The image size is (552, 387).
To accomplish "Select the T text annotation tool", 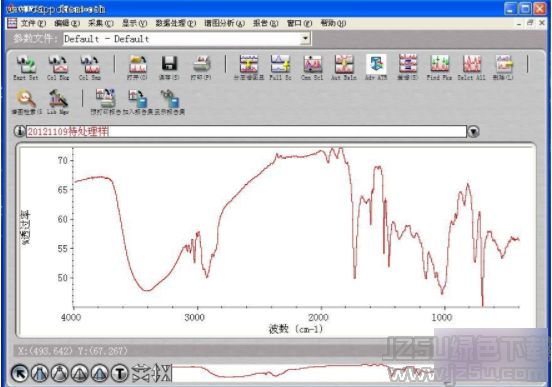I will [120, 373].
